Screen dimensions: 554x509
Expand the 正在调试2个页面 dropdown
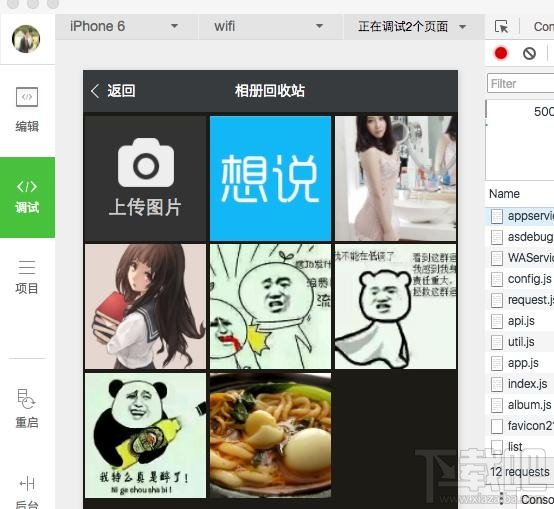tap(413, 26)
